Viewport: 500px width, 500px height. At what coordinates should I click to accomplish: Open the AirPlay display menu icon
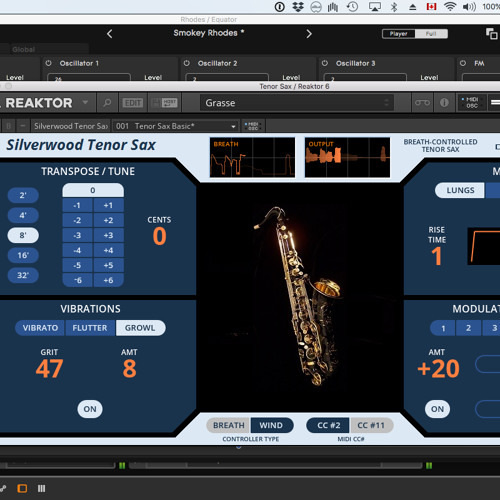pyautogui.click(x=375, y=7)
